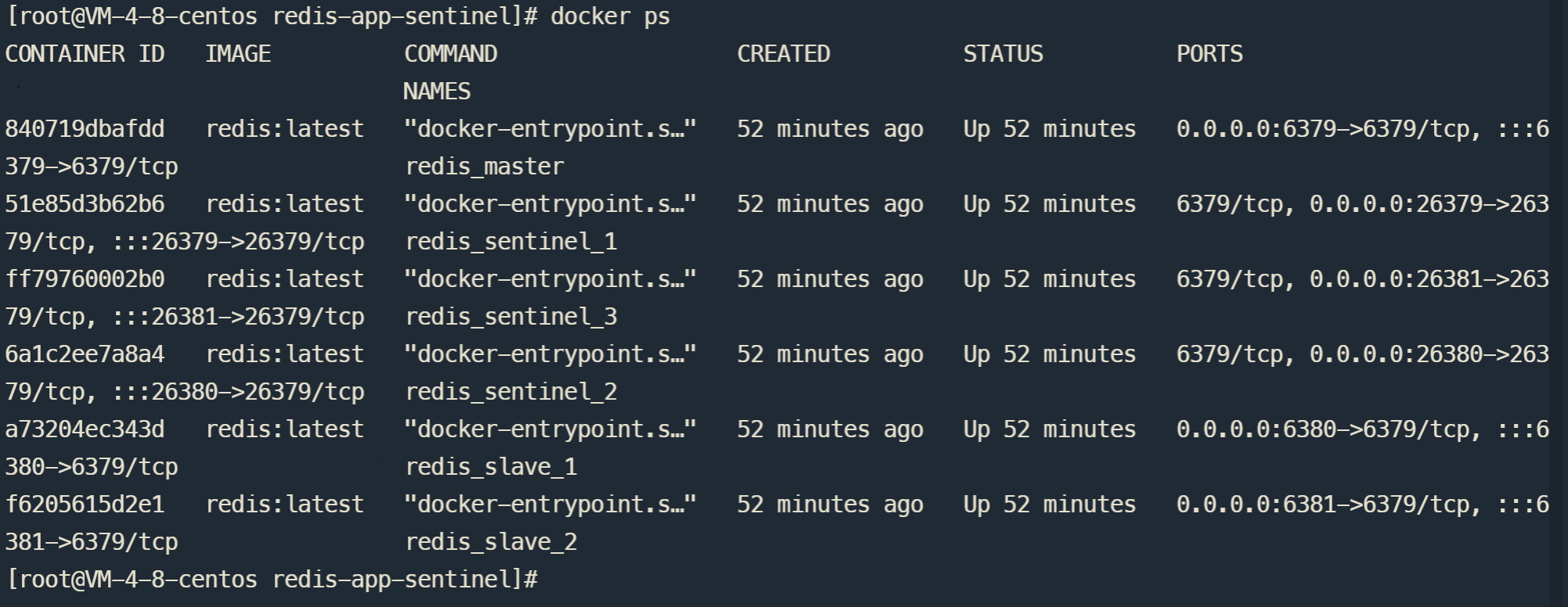
Task: Click the PORTS column header
Action: coord(1209,54)
